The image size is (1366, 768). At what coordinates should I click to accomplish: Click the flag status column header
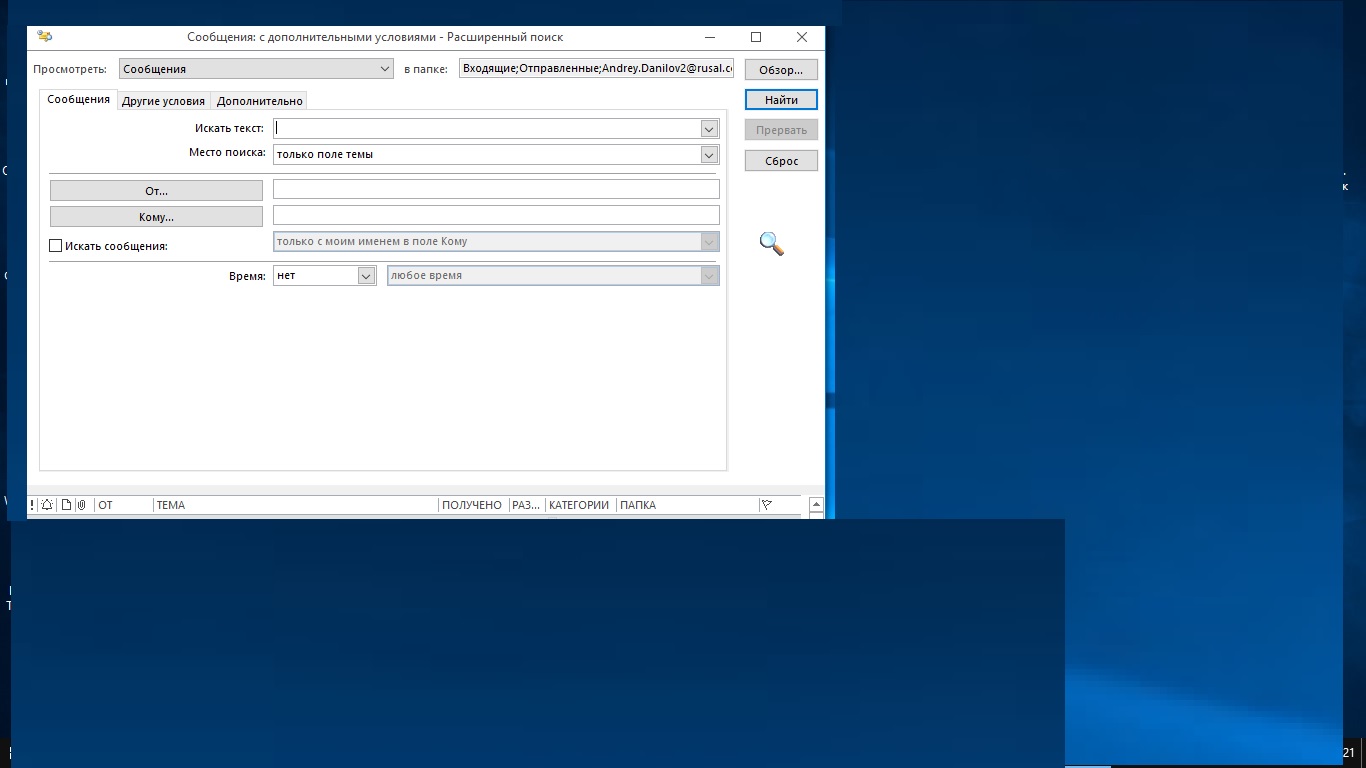point(767,505)
